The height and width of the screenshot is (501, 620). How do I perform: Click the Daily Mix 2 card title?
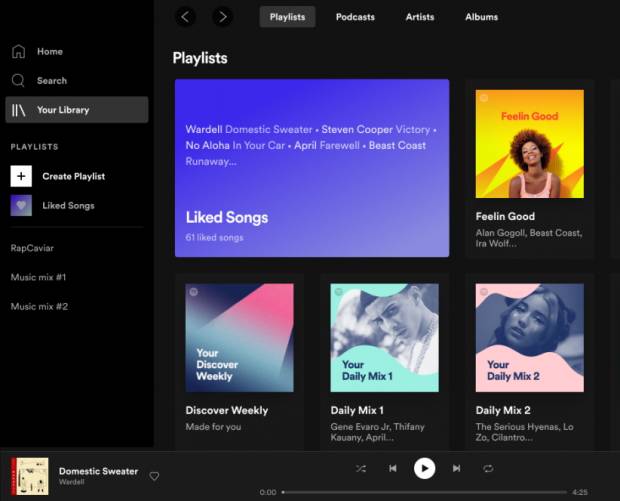(x=503, y=410)
